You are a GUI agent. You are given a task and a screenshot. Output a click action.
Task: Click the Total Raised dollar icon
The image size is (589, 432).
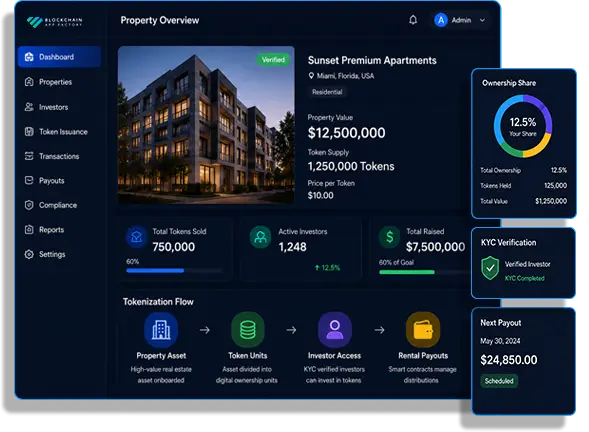(390, 237)
